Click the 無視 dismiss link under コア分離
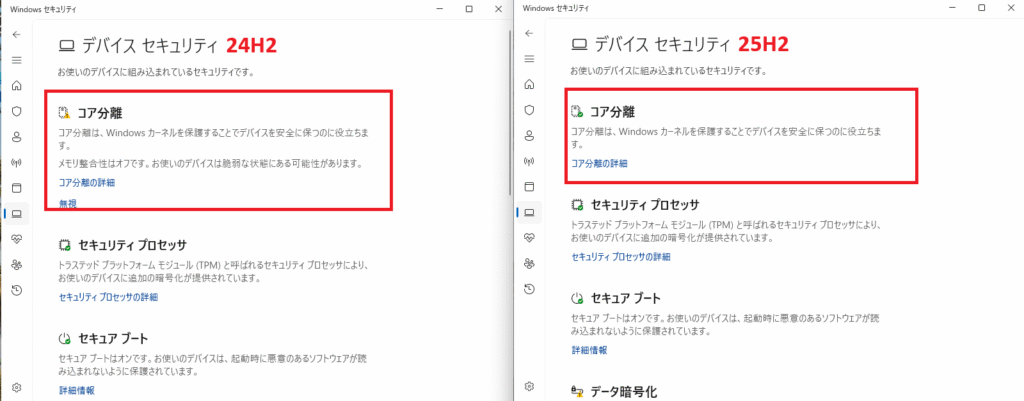The image size is (1024, 401). pyautogui.click(x=68, y=204)
